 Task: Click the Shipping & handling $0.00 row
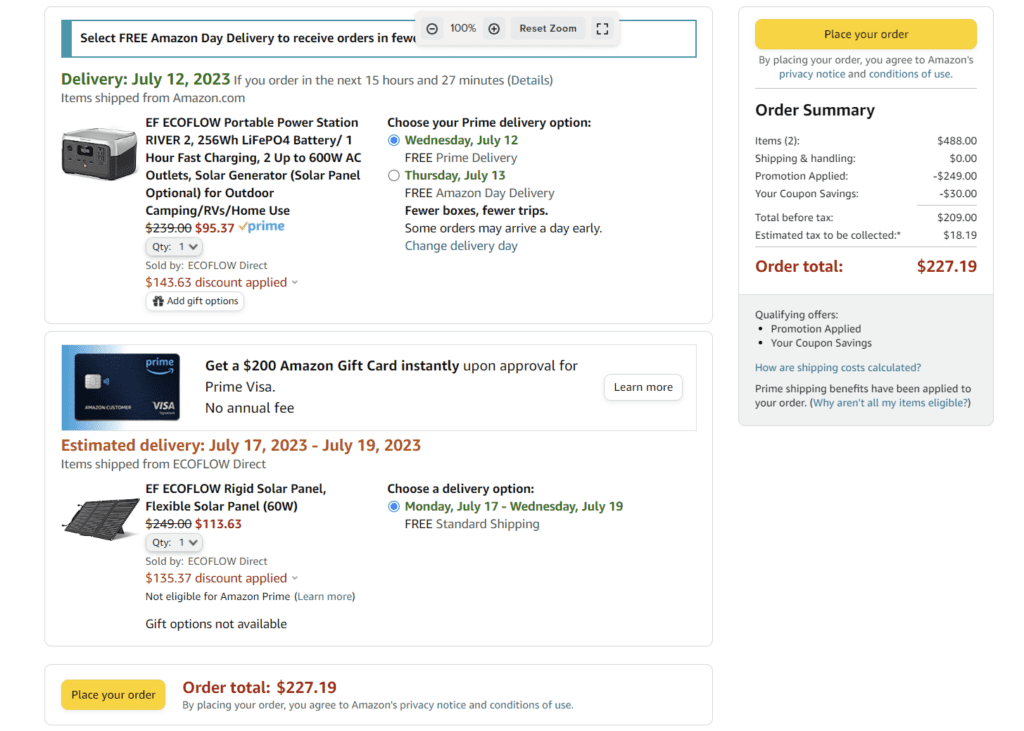point(866,159)
